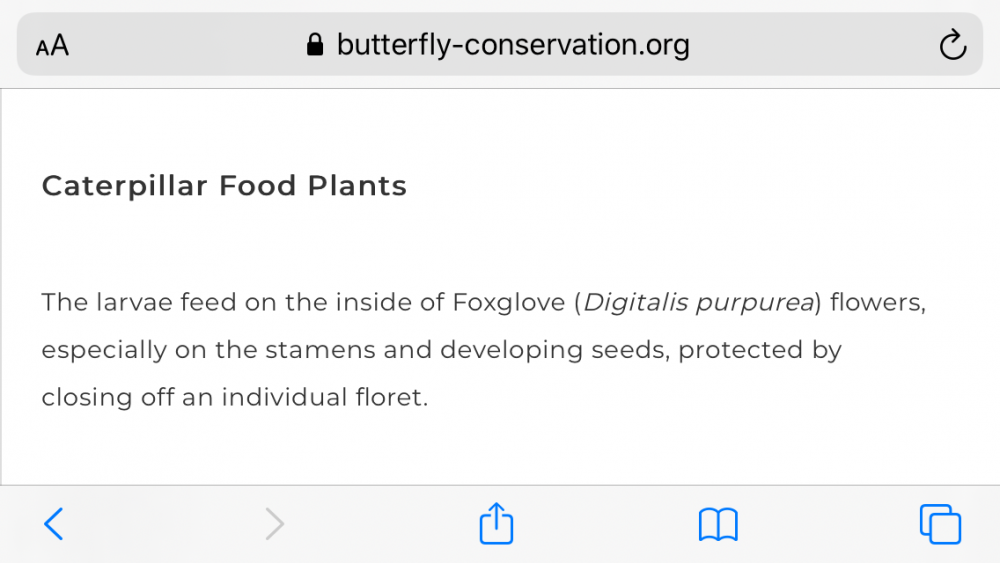
Task: Open the Share sheet icon
Action: click(496, 523)
